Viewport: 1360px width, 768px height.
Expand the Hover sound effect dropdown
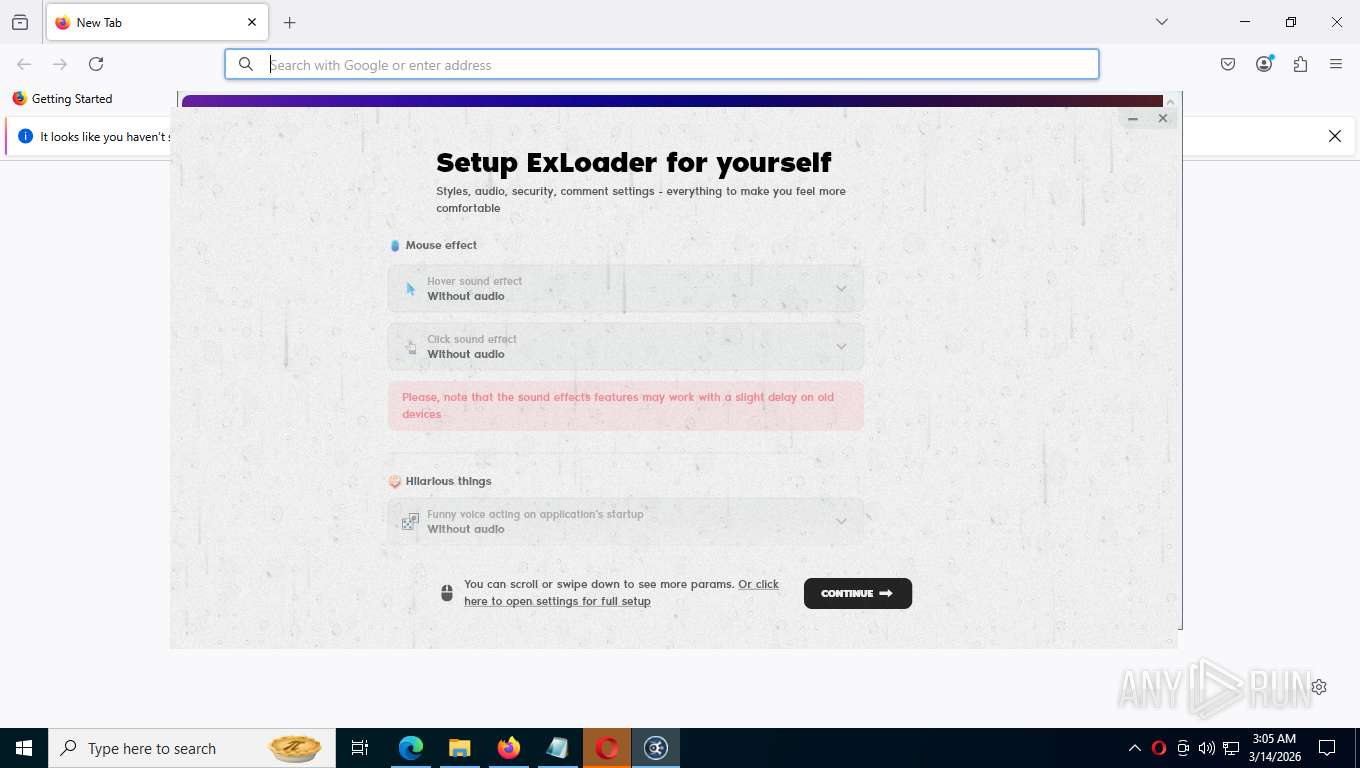[625, 289]
